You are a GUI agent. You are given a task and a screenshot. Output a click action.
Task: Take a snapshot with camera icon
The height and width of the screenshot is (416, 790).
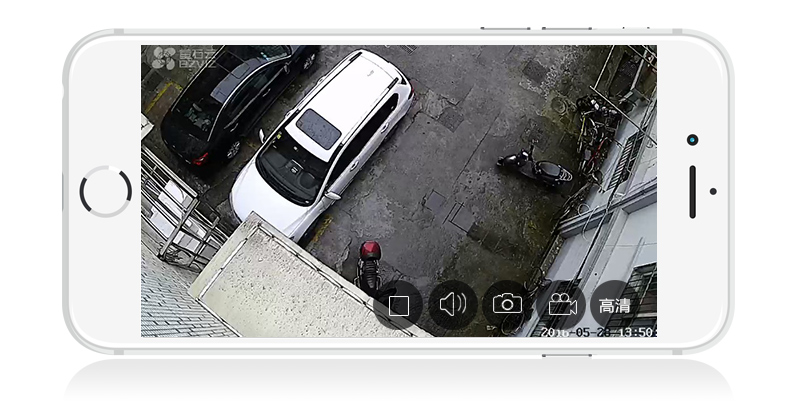coord(507,304)
